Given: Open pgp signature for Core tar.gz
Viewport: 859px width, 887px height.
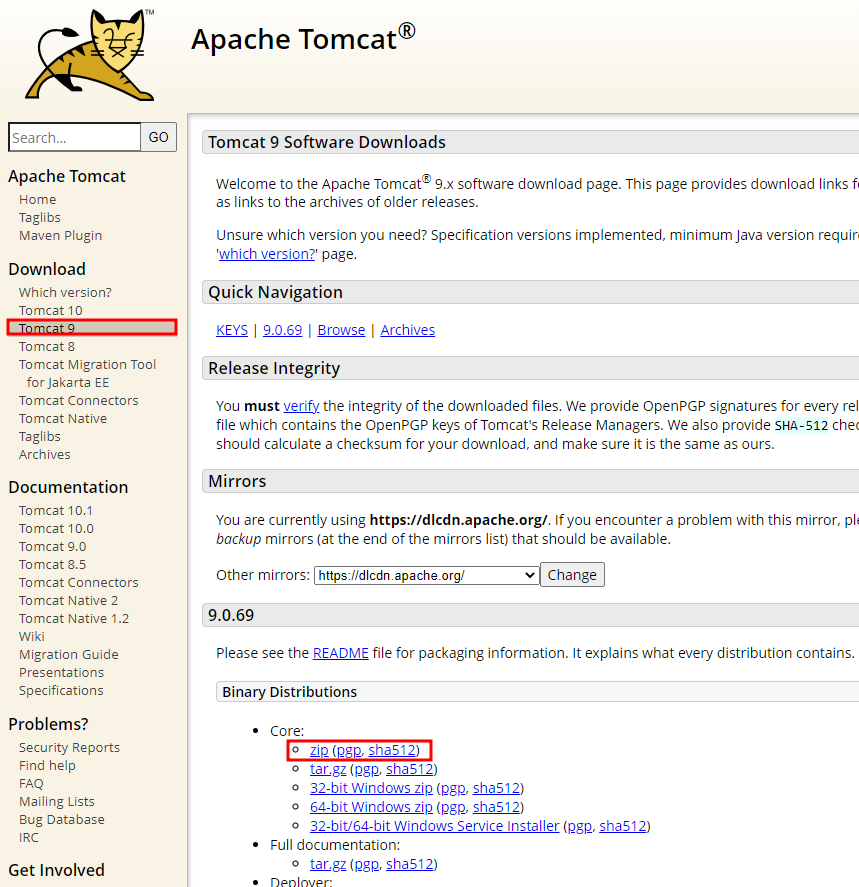Looking at the screenshot, I should pyautogui.click(x=366, y=769).
